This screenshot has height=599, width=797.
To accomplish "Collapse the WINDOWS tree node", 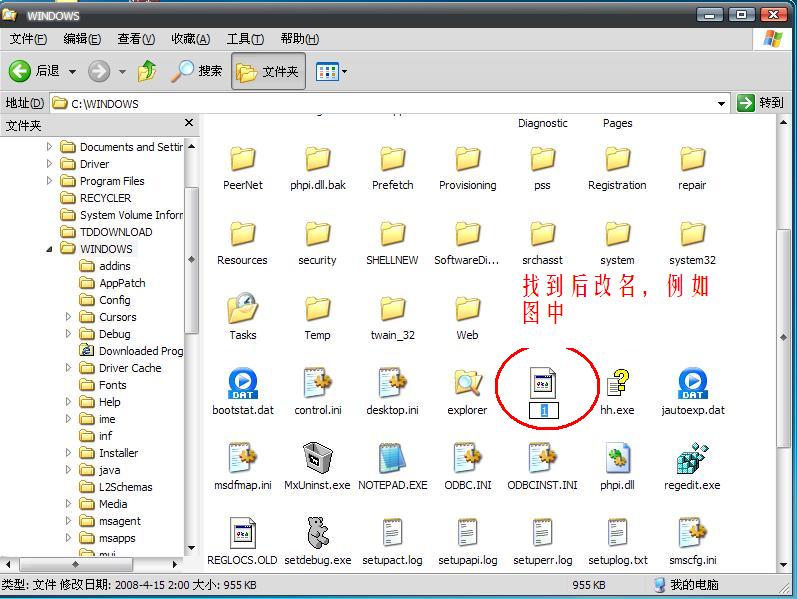I will pos(49,249).
